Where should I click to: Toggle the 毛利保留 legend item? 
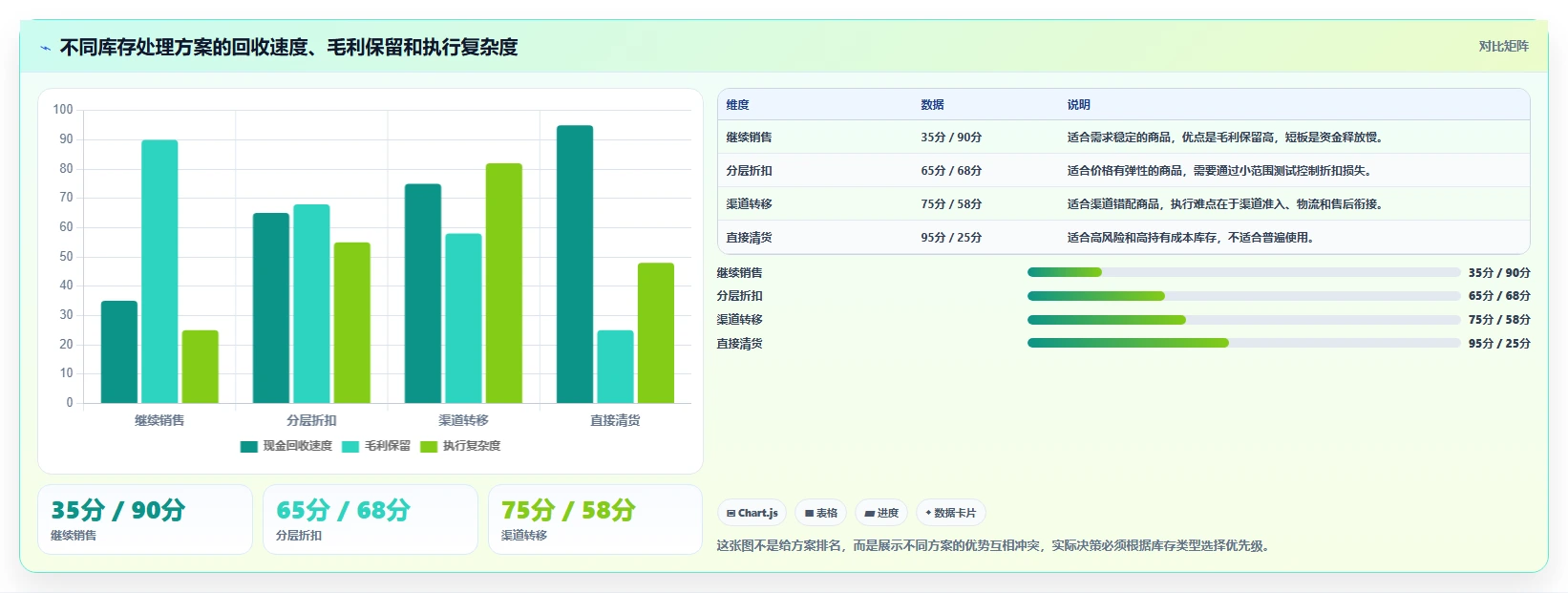(x=376, y=446)
